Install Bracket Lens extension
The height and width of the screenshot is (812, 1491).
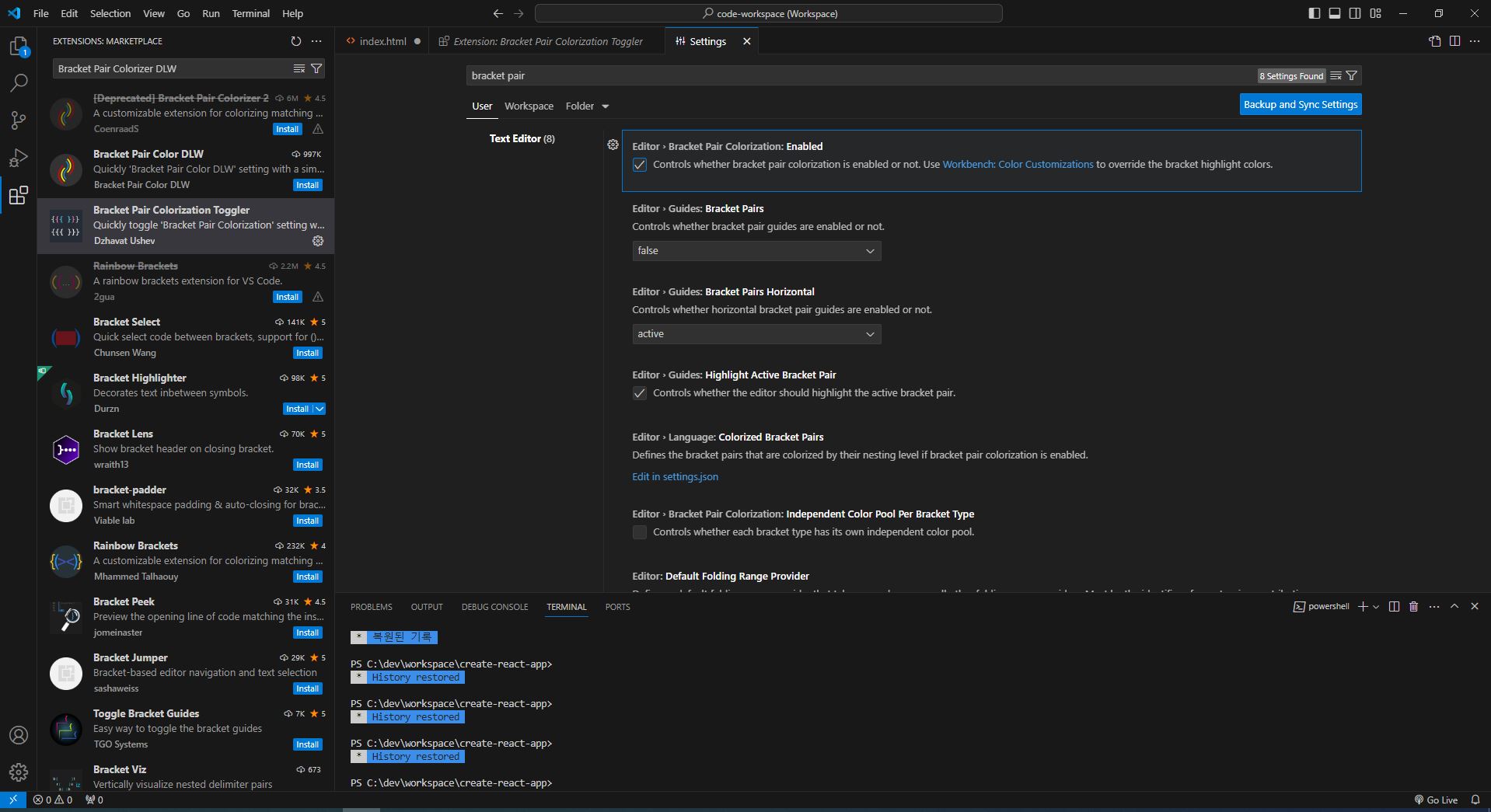(308, 465)
